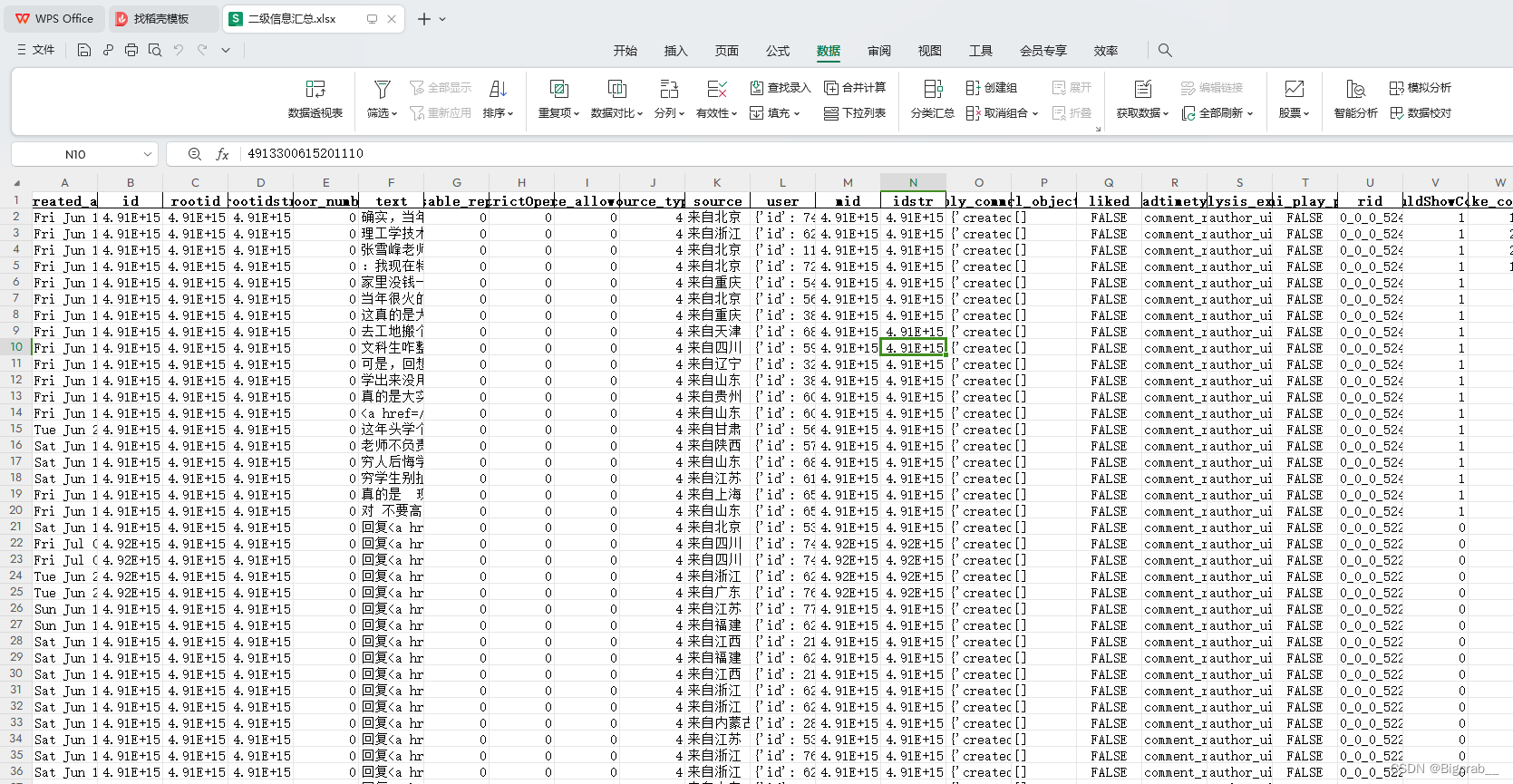1513x784 pixels.
Task: Click the 创建组 create group button
Action: pyautogui.click(x=992, y=88)
